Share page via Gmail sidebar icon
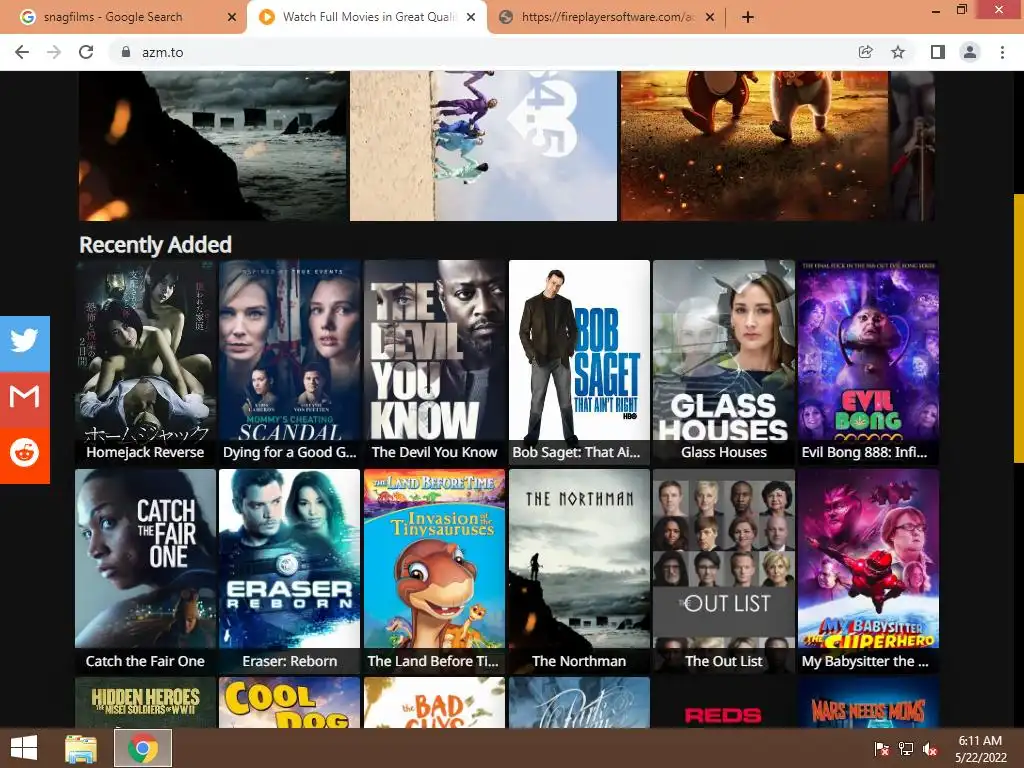 coord(24,399)
